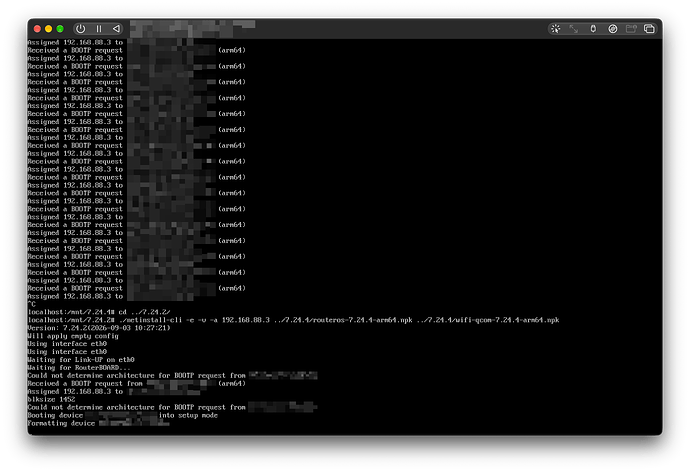Click the 'Will apply empty config' line
Viewport: 690px width, 471px height.
[x=73, y=336]
